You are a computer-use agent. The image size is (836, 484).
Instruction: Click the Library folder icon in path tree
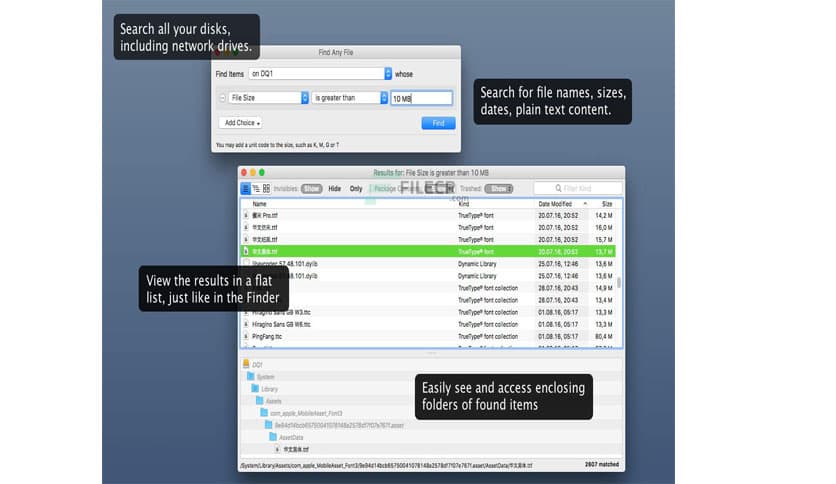coord(255,389)
